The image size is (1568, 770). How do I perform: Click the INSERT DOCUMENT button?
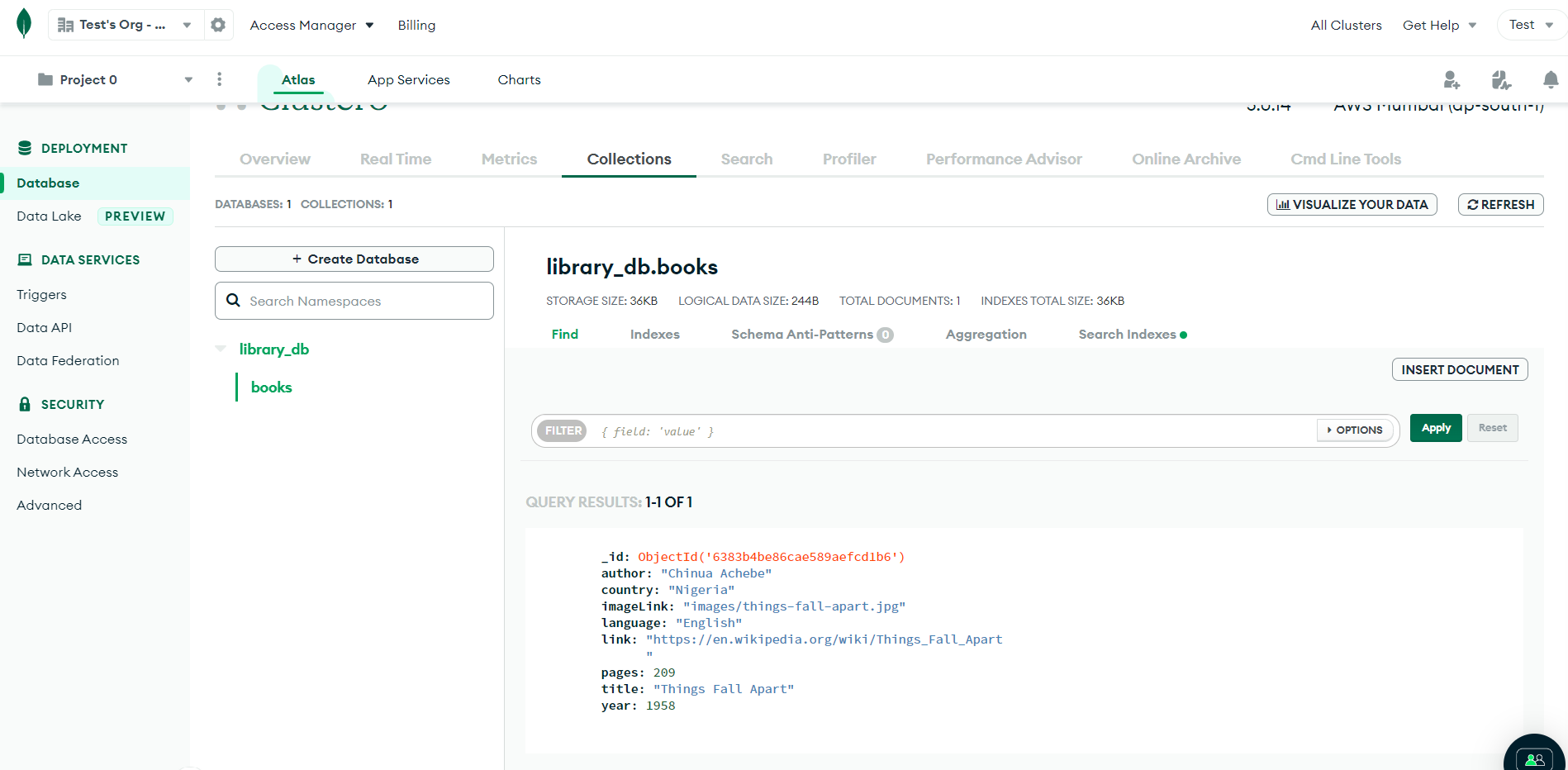[x=1459, y=370]
